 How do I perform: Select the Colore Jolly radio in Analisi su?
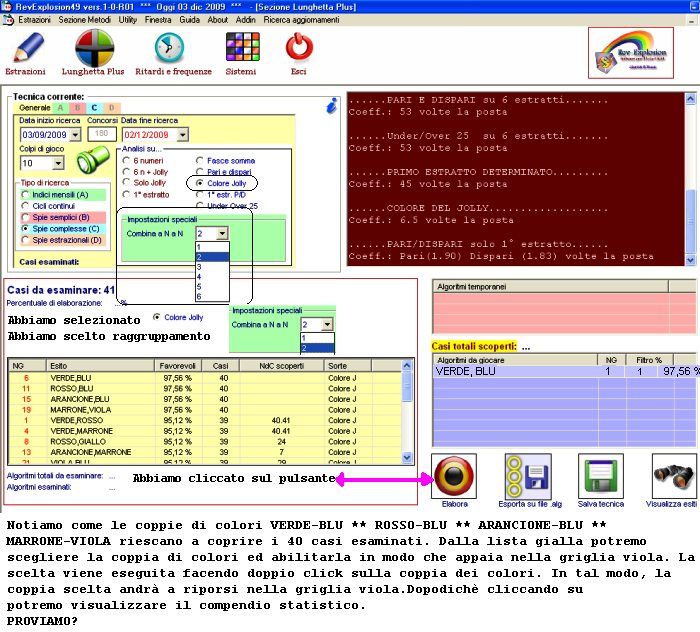click(x=200, y=183)
